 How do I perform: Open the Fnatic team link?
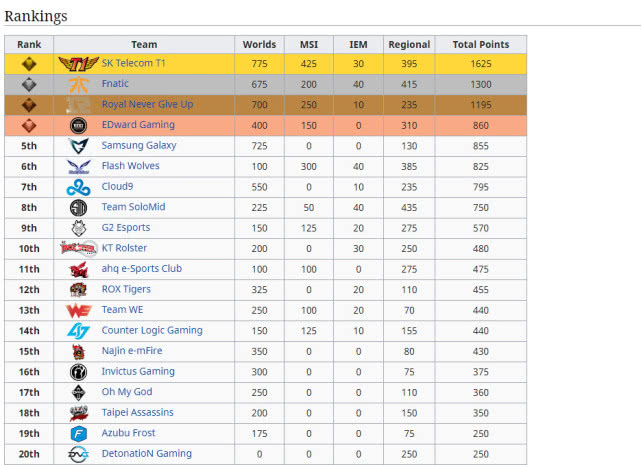[x=115, y=83]
